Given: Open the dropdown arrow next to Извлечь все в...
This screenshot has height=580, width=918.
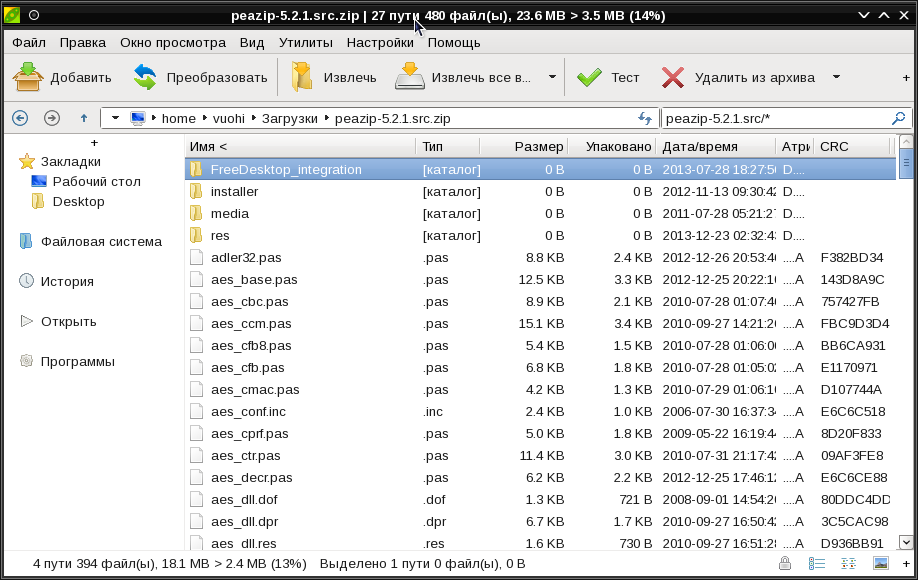Looking at the screenshot, I should tap(552, 77).
